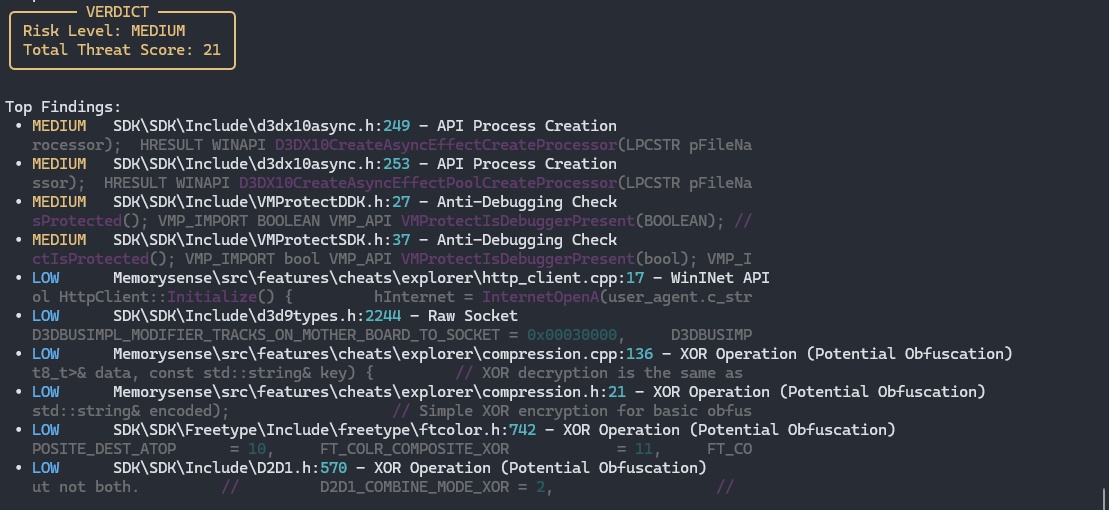
Task: Click D3DX10CreateAsyncEffectPoolCreateProcessor code snippet
Action: (x=428, y=183)
